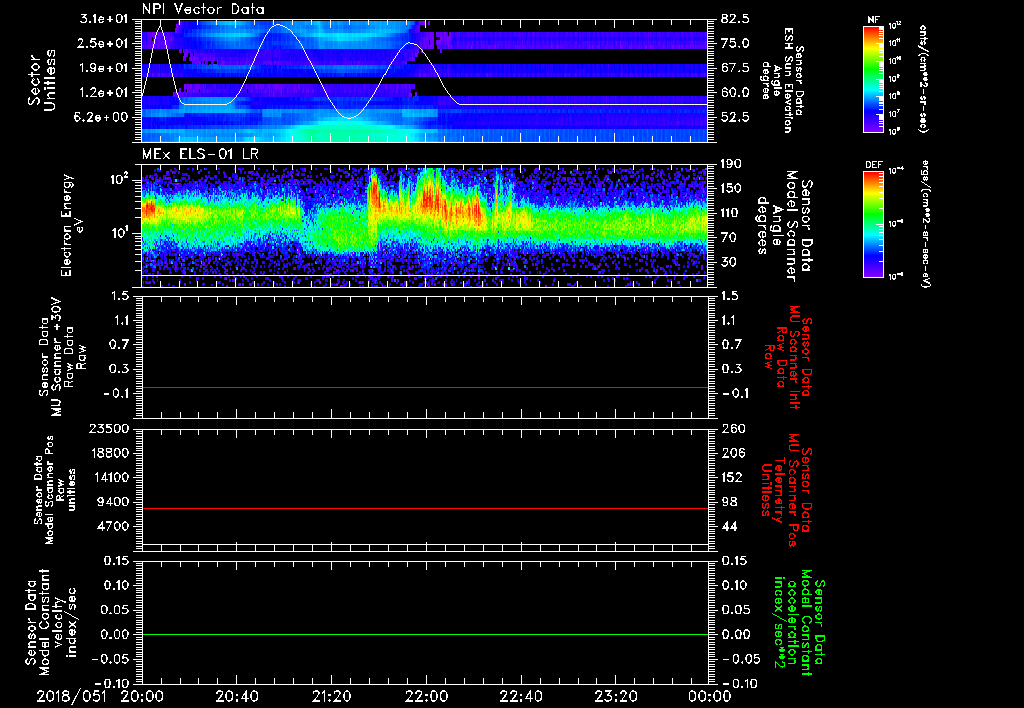The height and width of the screenshot is (708, 1024).
Task: Click the 20:00 time axis label
Action: pyautogui.click(x=142, y=696)
